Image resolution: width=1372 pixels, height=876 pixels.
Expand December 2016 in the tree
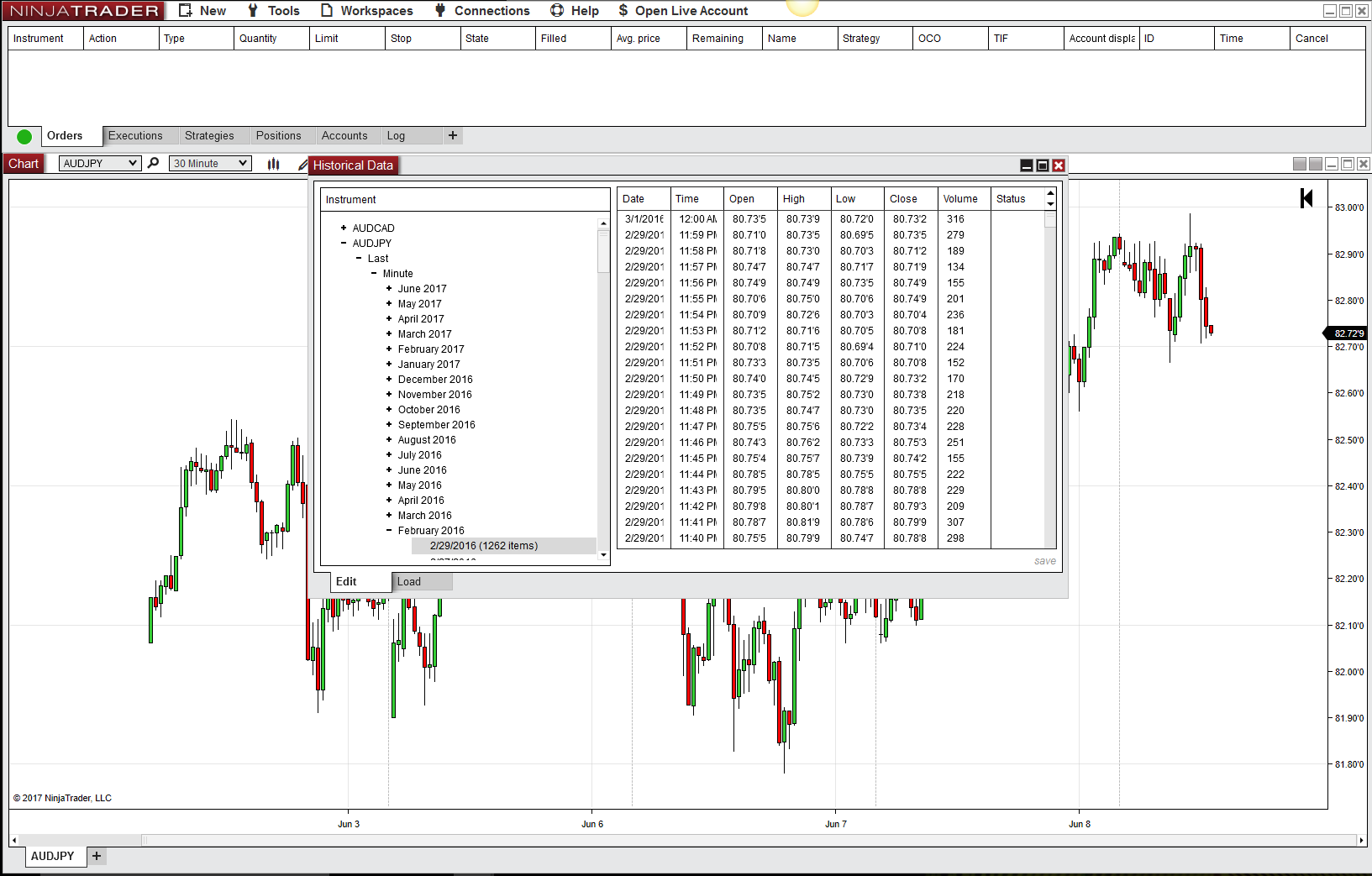[389, 380]
